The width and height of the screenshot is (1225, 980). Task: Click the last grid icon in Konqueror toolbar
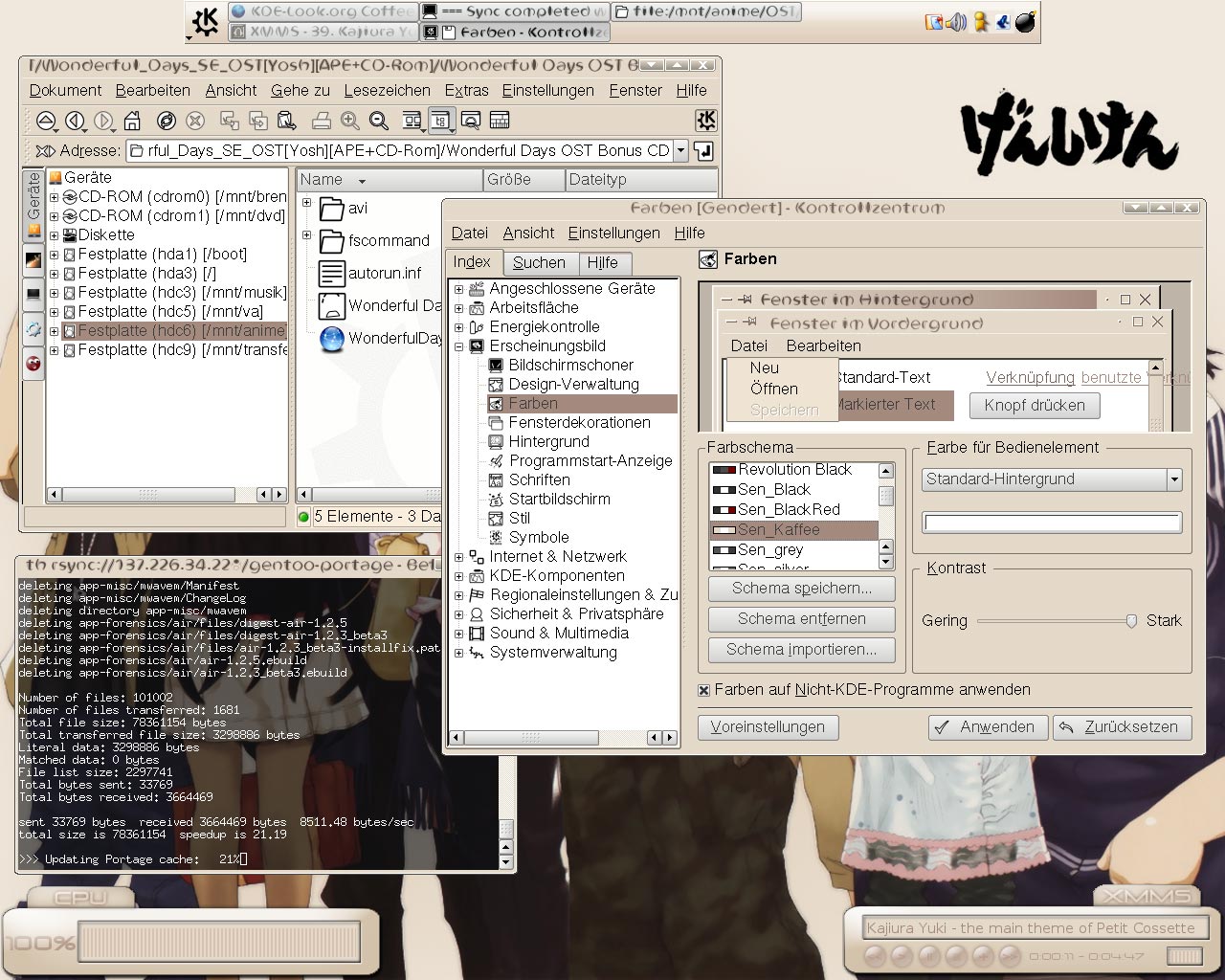500,121
